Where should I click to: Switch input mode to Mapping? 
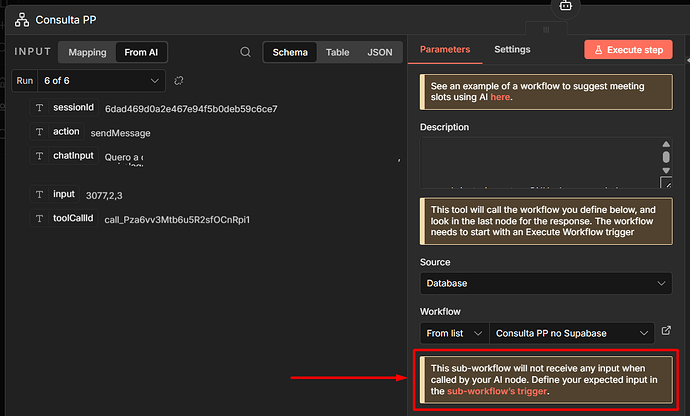coord(87,52)
